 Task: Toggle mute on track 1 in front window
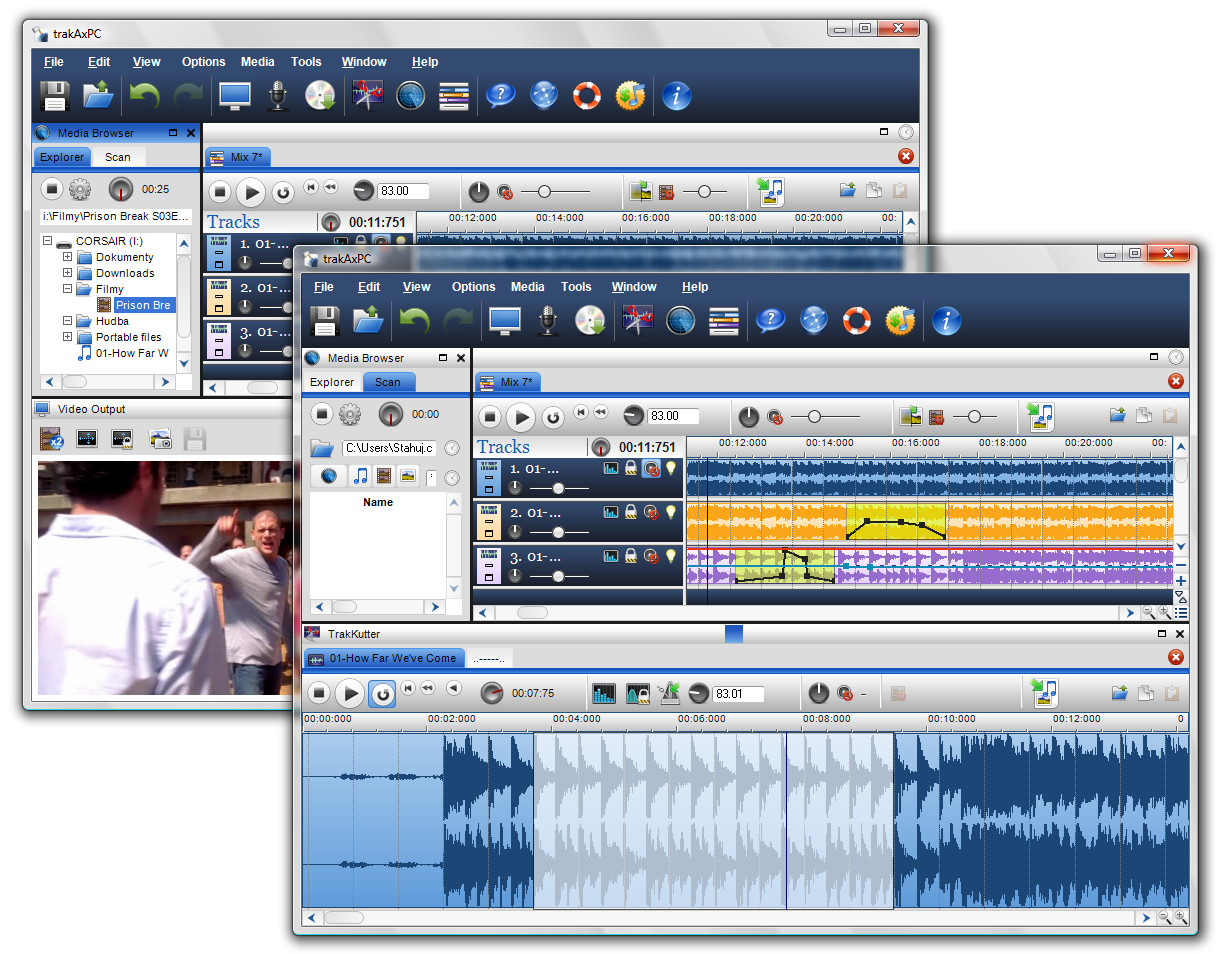[x=651, y=468]
